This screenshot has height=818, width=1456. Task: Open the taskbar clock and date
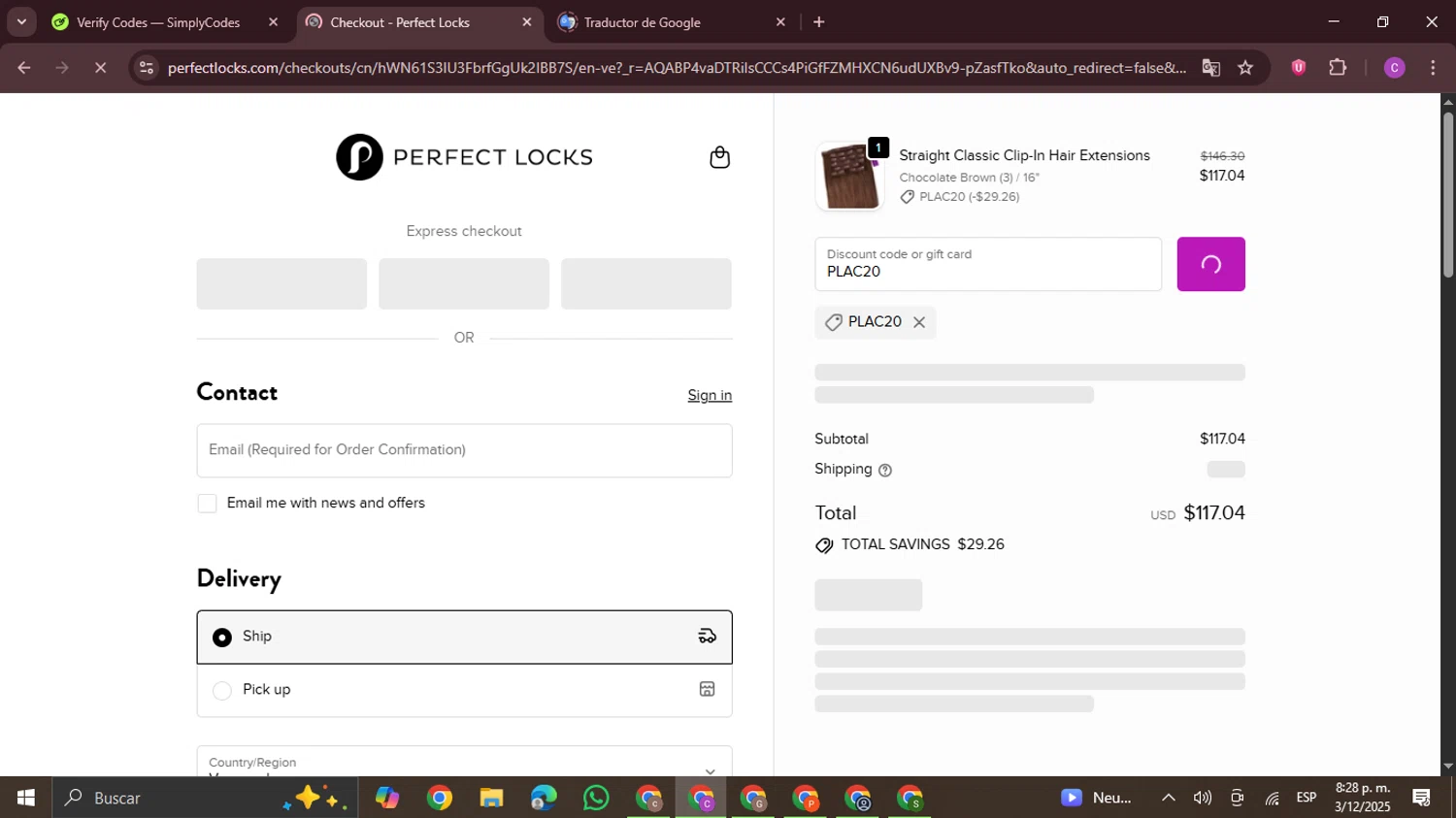point(1363,798)
